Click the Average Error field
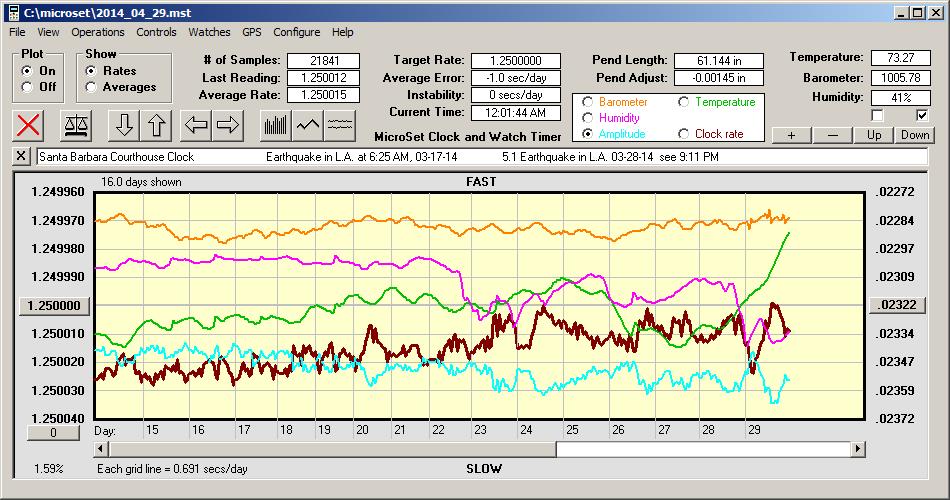Screen dimensions: 950x500 (516, 78)
